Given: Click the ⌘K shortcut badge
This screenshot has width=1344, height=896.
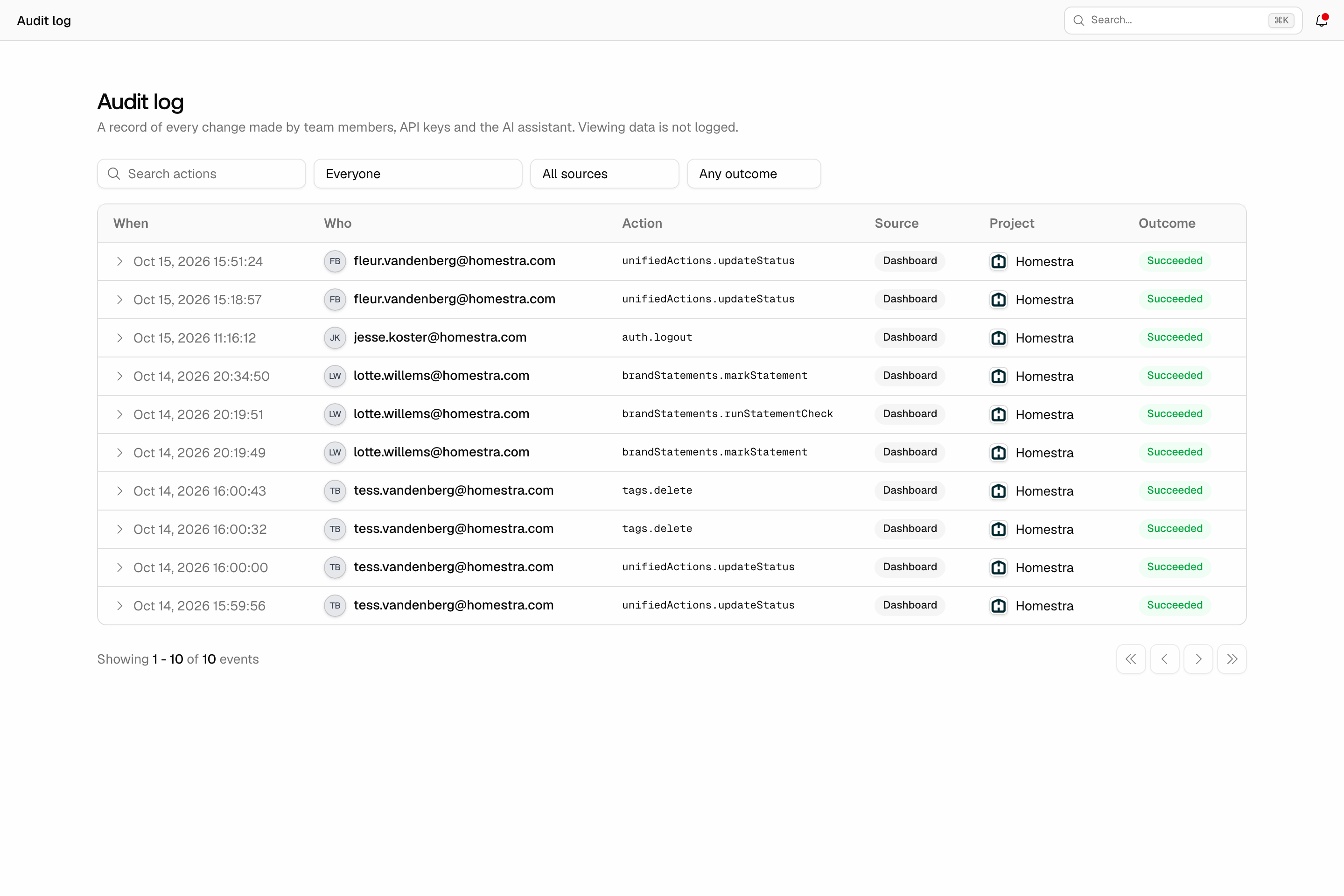Looking at the screenshot, I should (1281, 21).
